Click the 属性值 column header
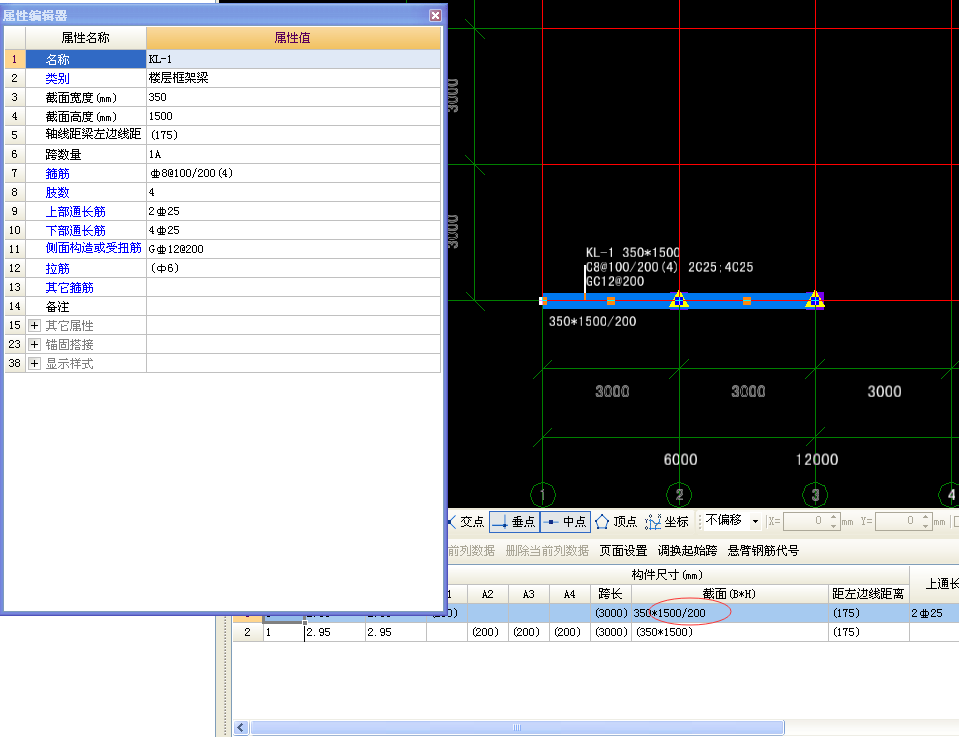The width and height of the screenshot is (959, 737). (x=293, y=38)
